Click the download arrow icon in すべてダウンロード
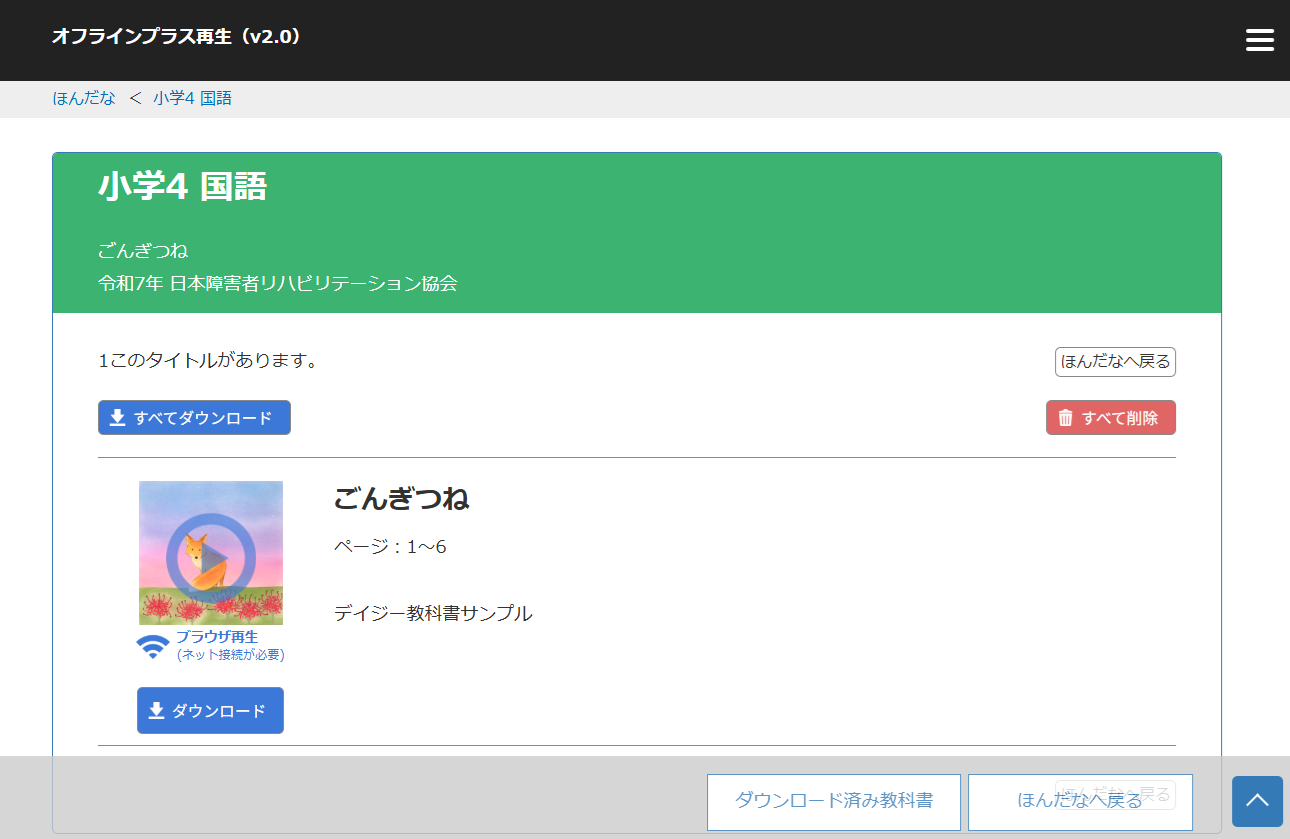Viewport: 1290px width, 839px height. point(117,418)
